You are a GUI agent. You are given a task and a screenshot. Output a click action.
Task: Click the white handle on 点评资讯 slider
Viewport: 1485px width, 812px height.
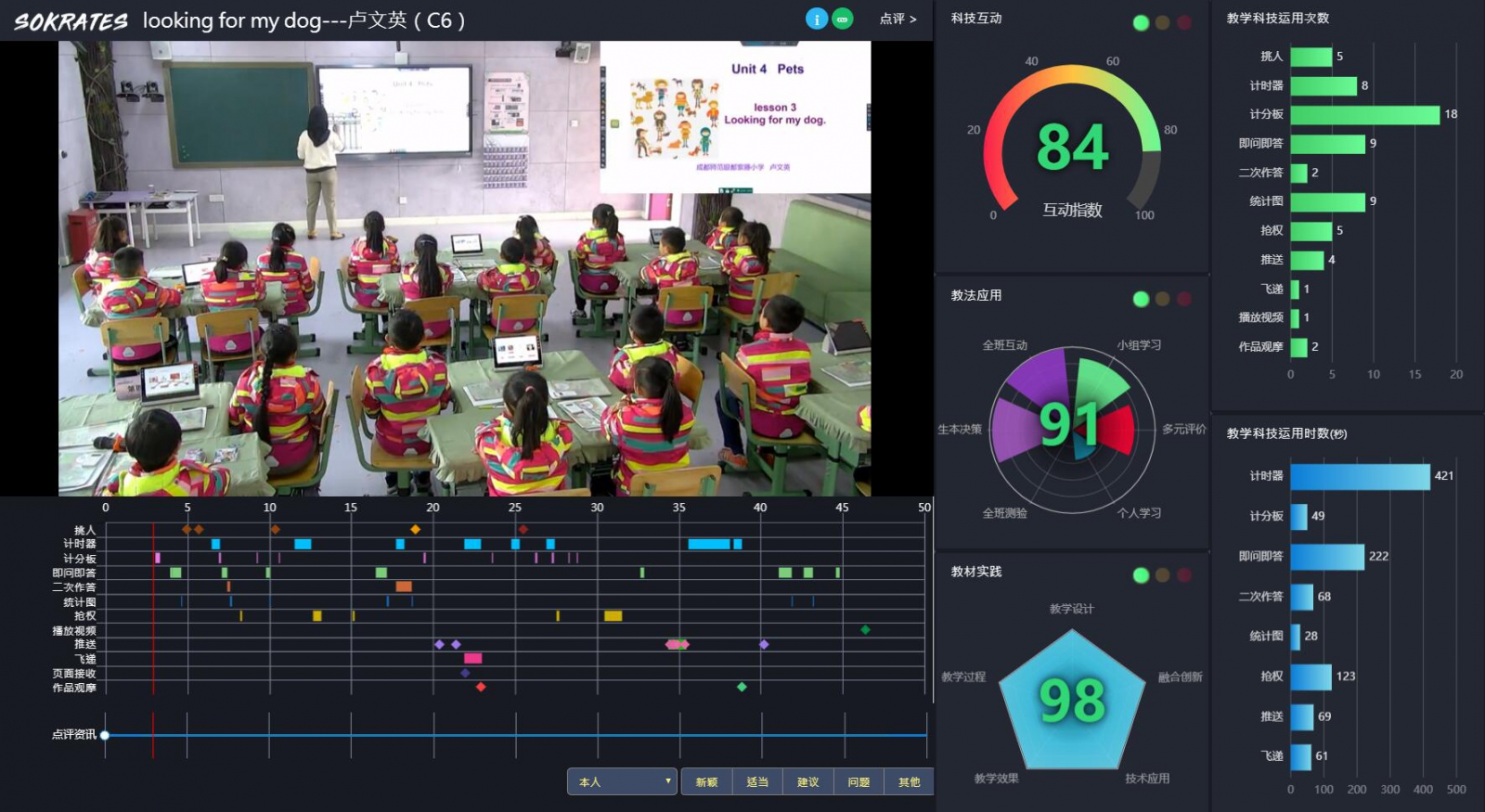pos(105,735)
